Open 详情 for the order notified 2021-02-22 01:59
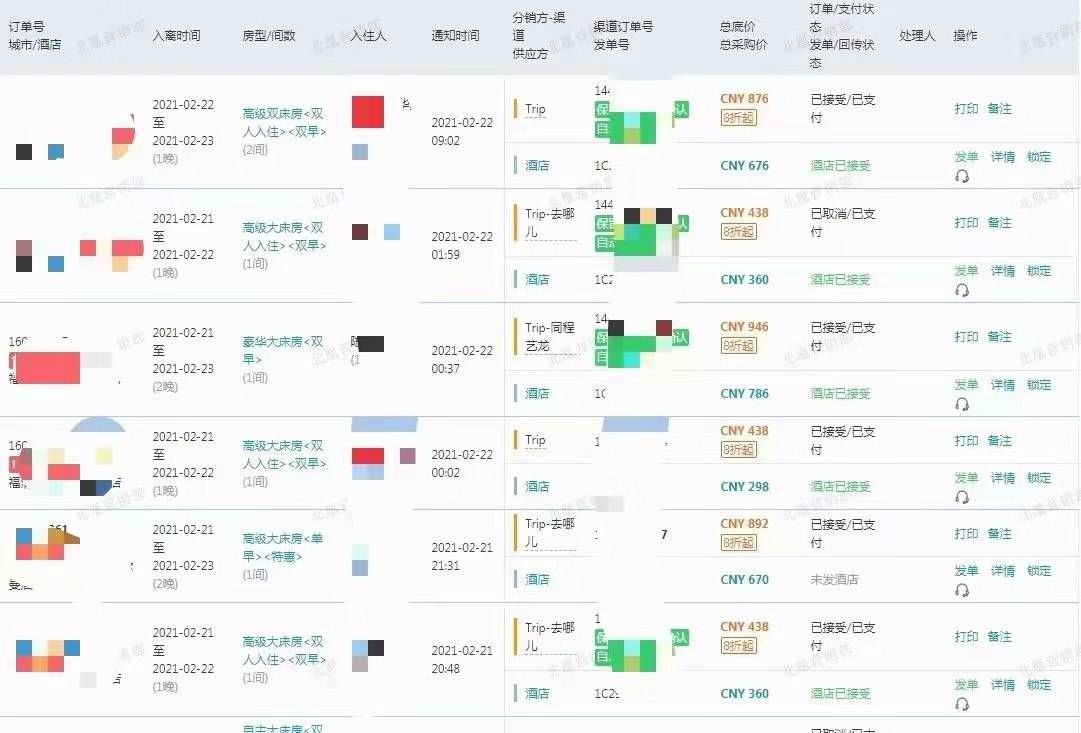1081x733 pixels. tap(1002, 271)
